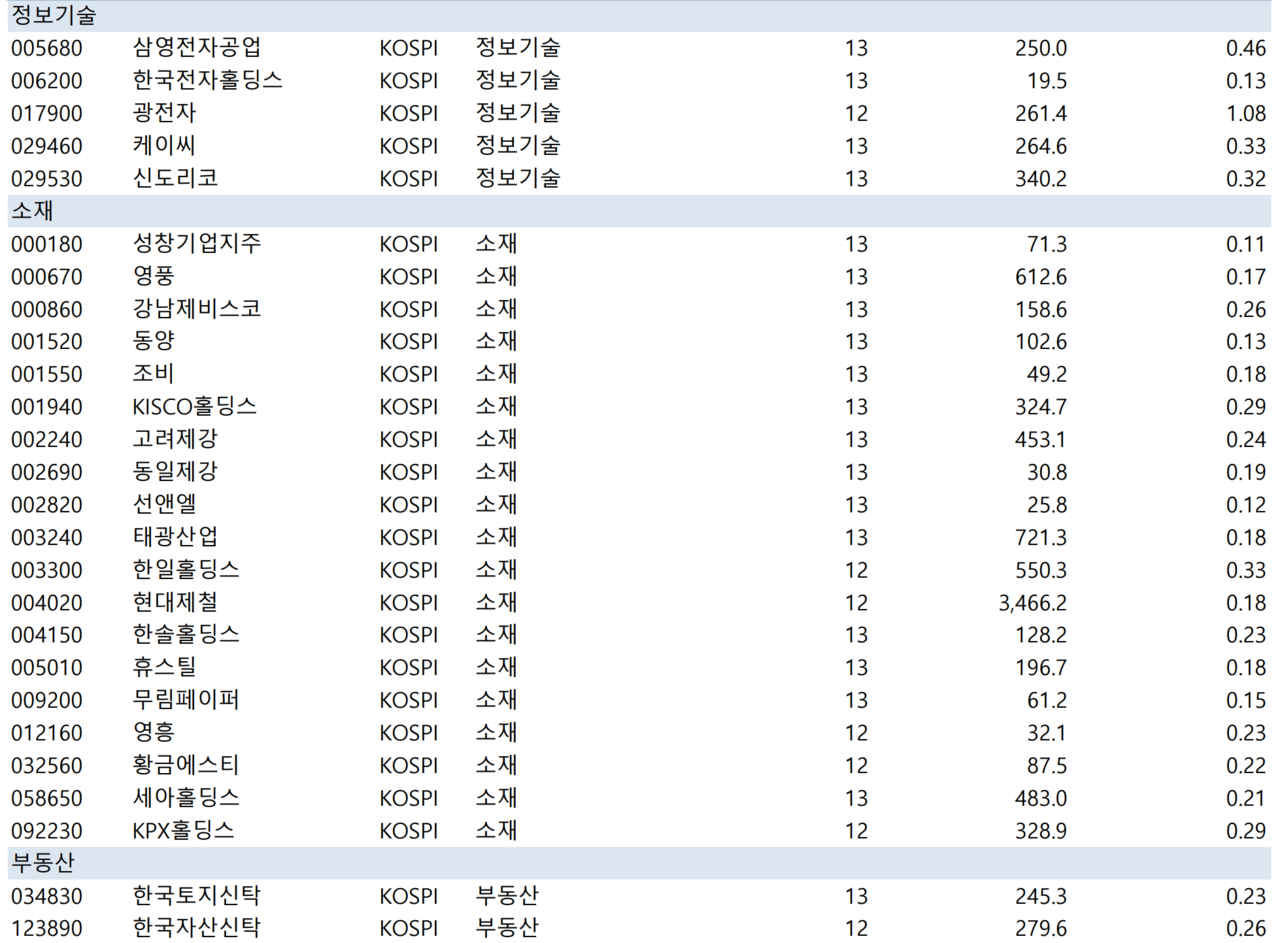Click the value 279.6
Image resolution: width=1280 pixels, height=943 pixels.
[x=1040, y=928]
